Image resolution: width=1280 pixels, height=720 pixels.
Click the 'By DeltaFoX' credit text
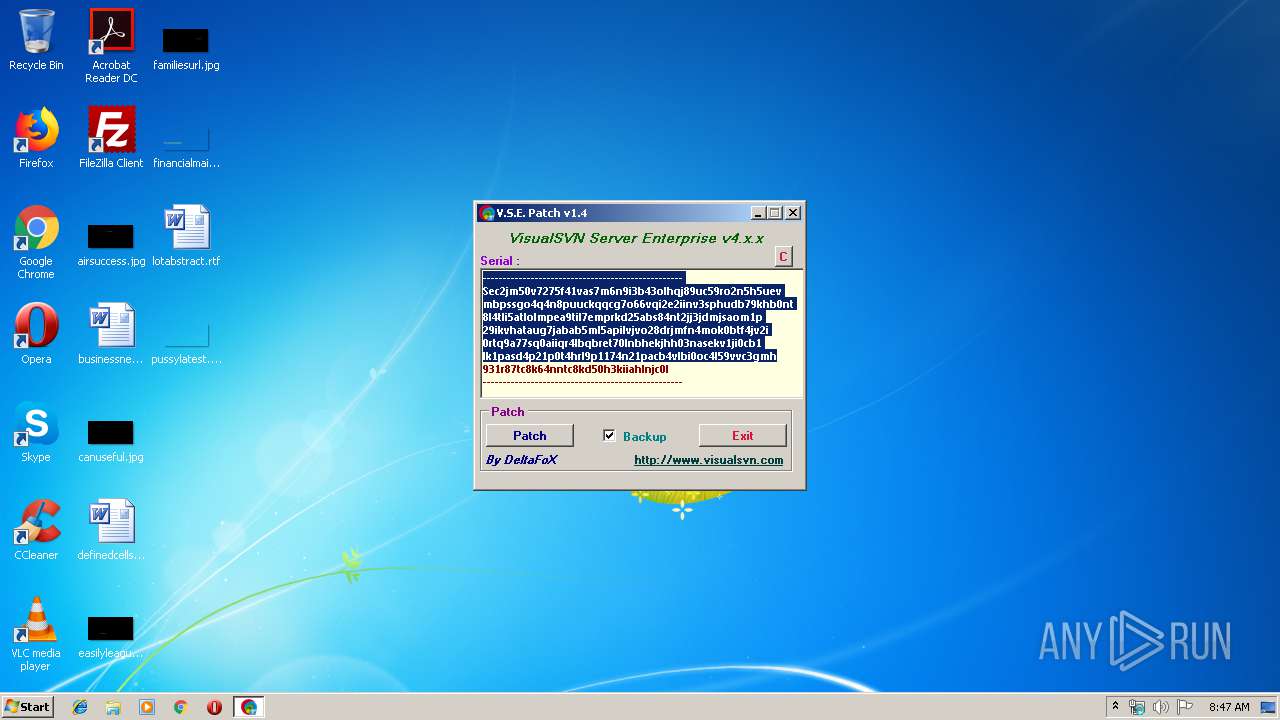click(x=521, y=460)
